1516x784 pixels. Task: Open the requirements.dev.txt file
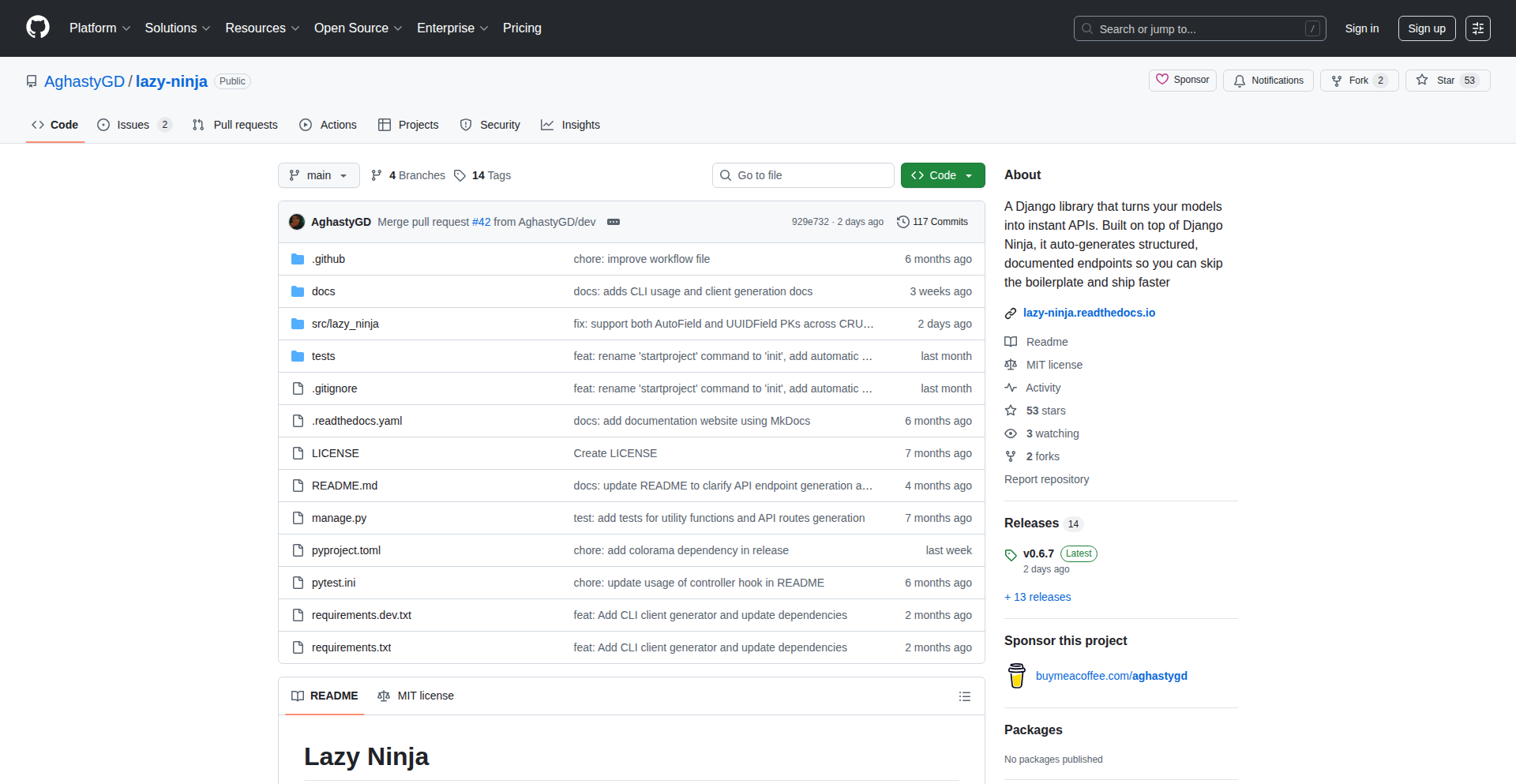[362, 615]
